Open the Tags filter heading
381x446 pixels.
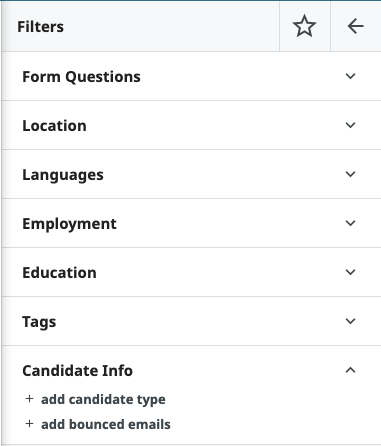[39, 322]
